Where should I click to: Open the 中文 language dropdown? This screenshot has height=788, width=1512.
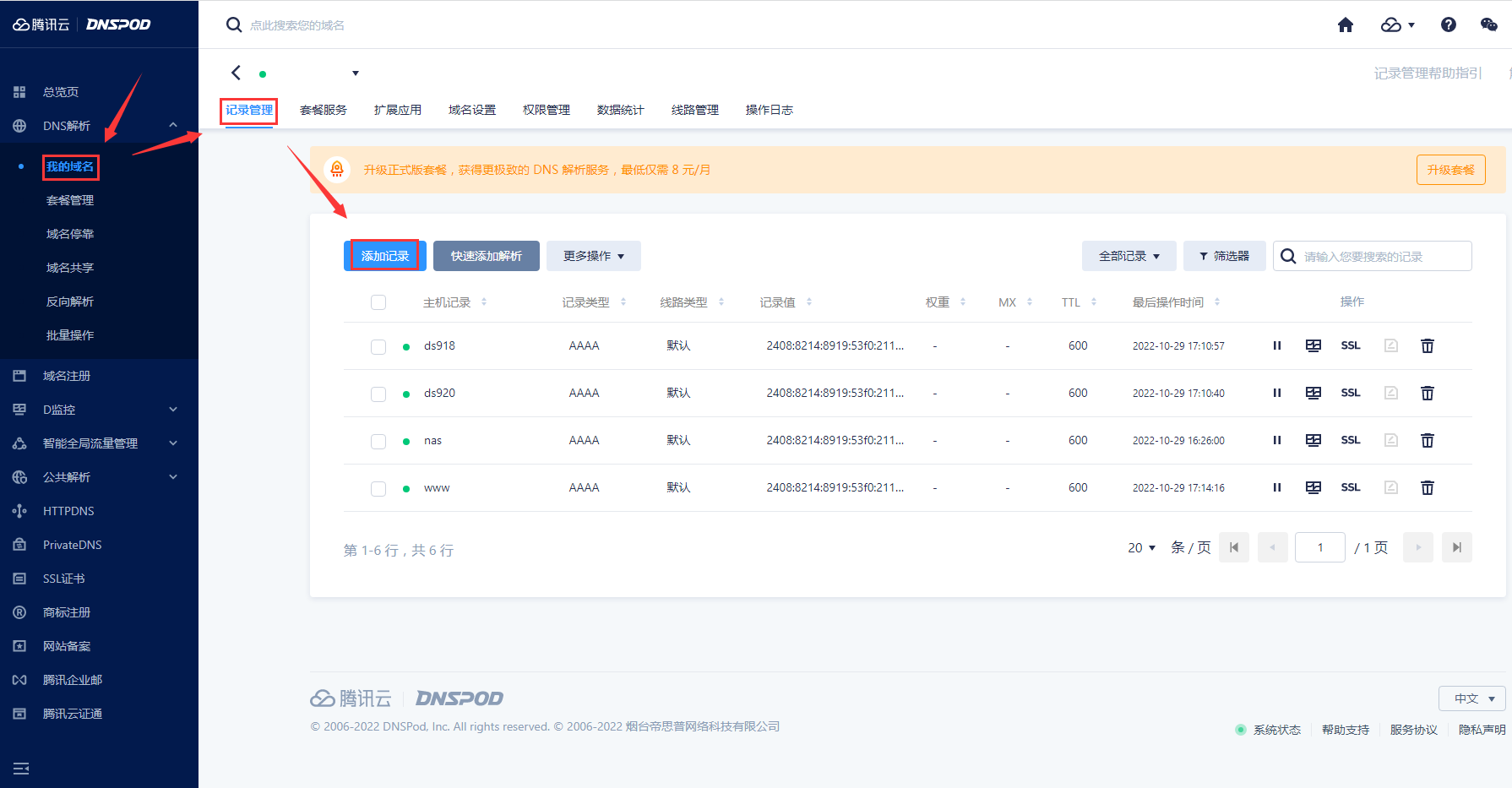(x=1472, y=698)
